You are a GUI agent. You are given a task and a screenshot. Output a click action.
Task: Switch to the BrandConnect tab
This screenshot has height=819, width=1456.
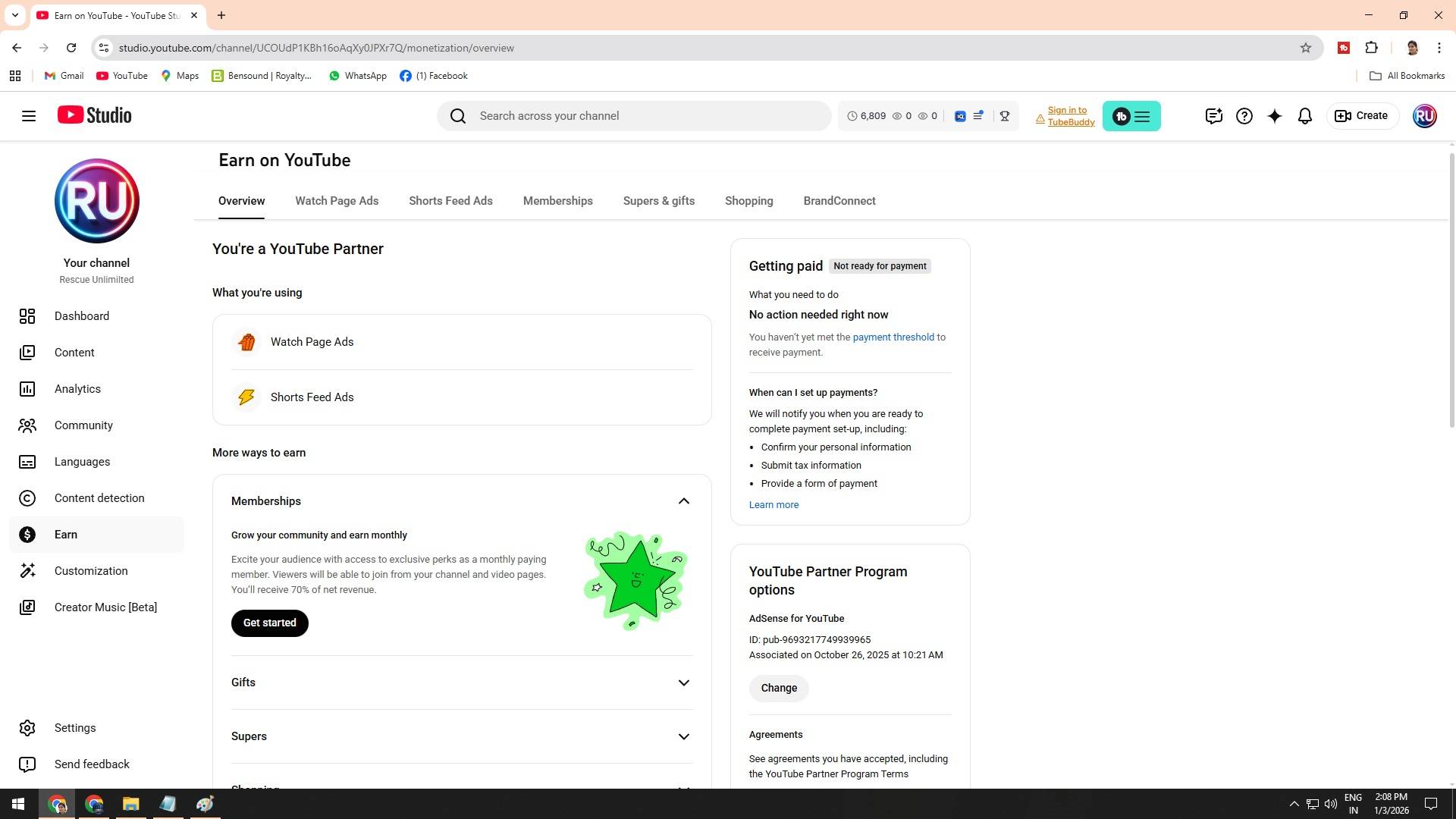(x=839, y=201)
